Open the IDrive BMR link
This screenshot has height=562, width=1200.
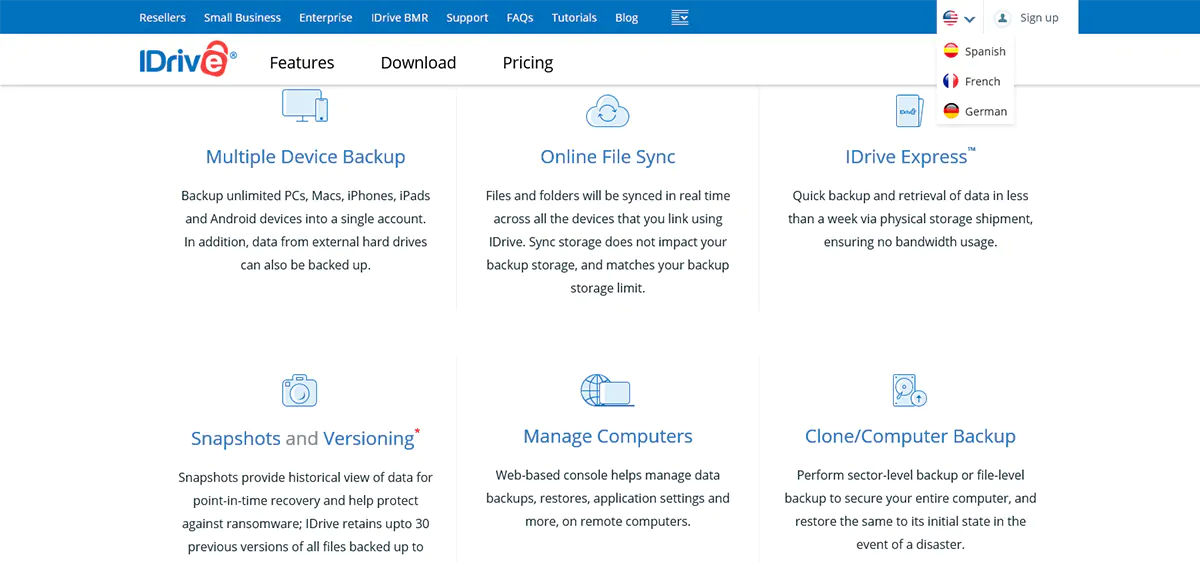pyautogui.click(x=399, y=17)
